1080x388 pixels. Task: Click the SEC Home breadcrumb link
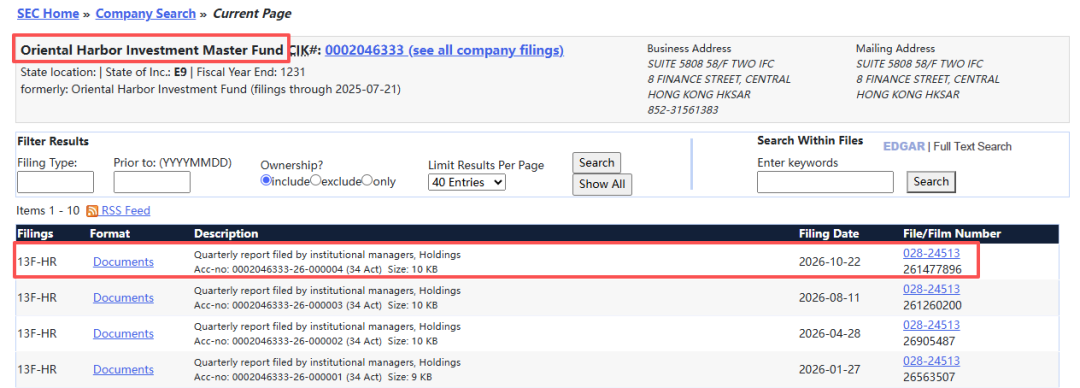[x=48, y=14]
